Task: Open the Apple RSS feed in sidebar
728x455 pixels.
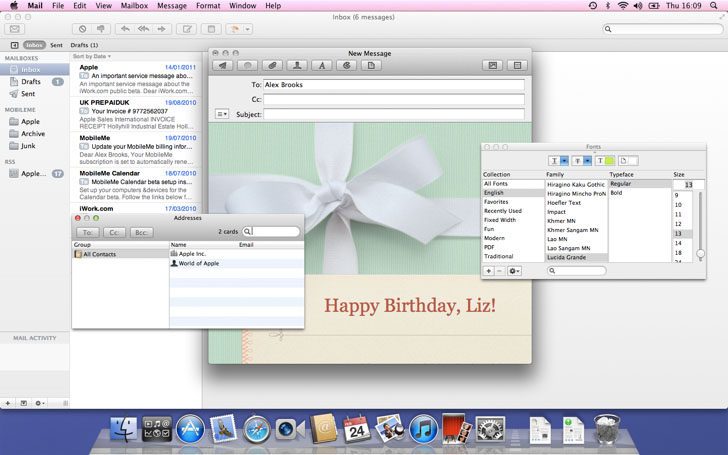Action: click(35, 173)
